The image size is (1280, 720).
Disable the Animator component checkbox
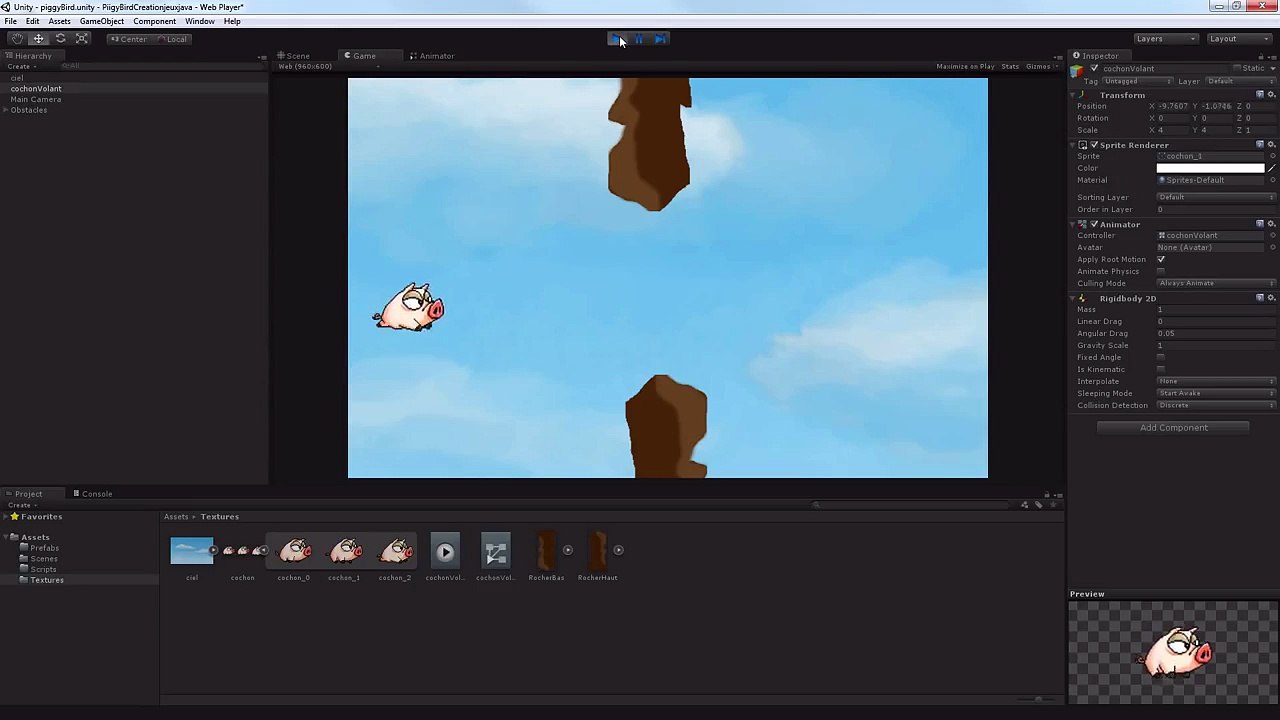[x=1094, y=224]
